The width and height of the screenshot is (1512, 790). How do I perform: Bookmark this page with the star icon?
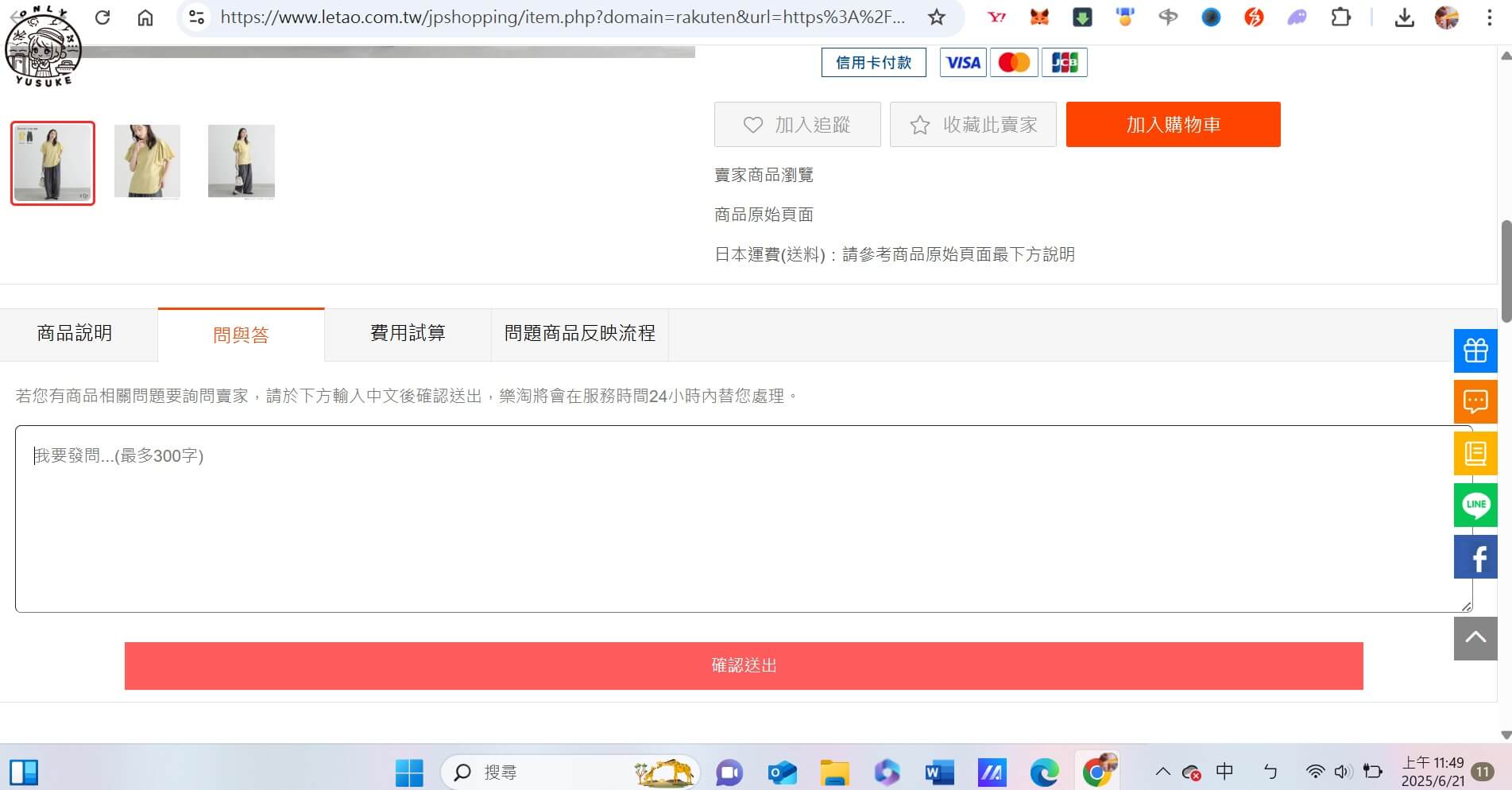[937, 17]
